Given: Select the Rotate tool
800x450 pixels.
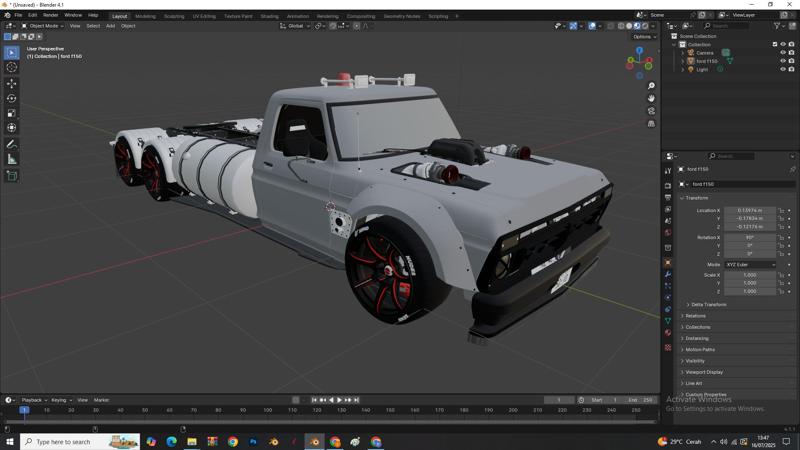Looking at the screenshot, I should [12, 98].
